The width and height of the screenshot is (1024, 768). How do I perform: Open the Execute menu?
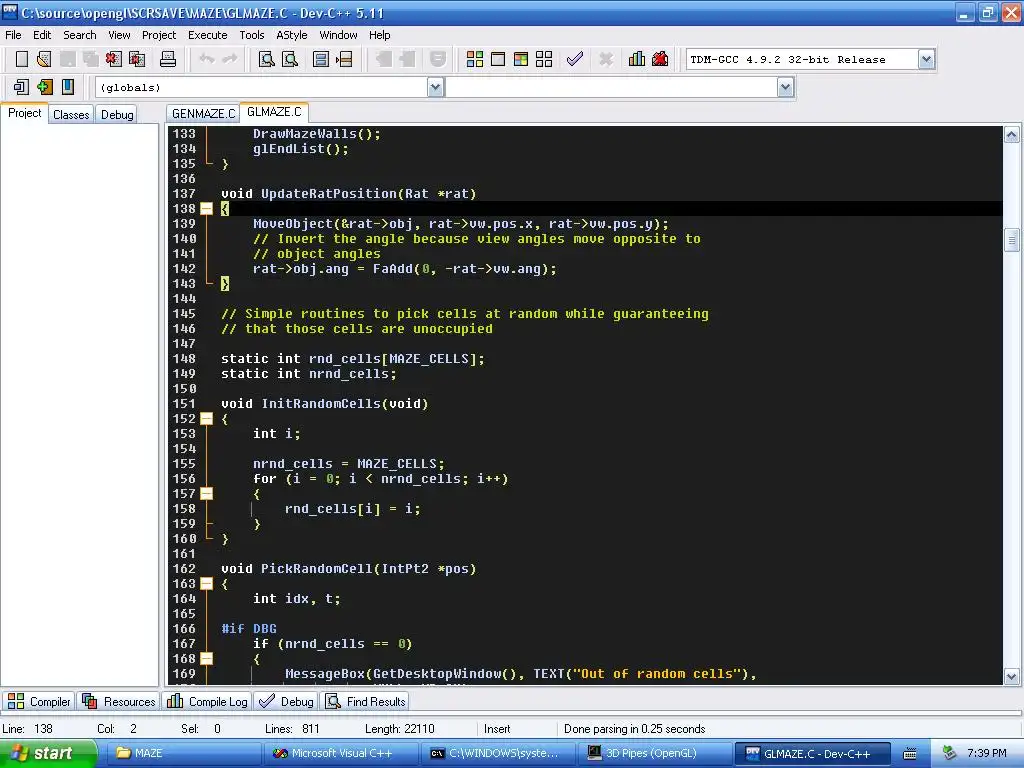(208, 35)
